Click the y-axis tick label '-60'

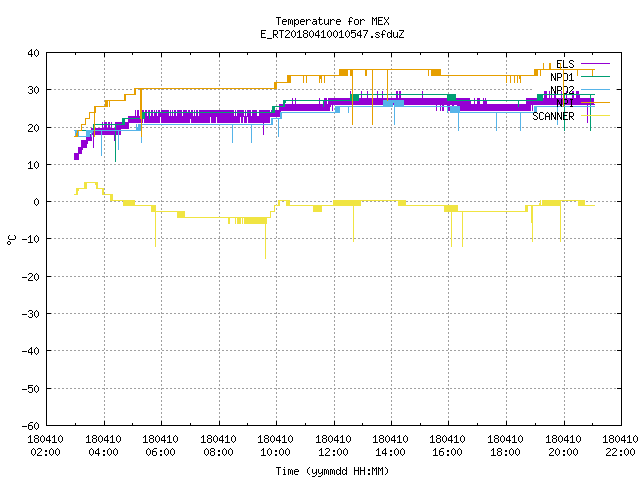(x=31, y=426)
